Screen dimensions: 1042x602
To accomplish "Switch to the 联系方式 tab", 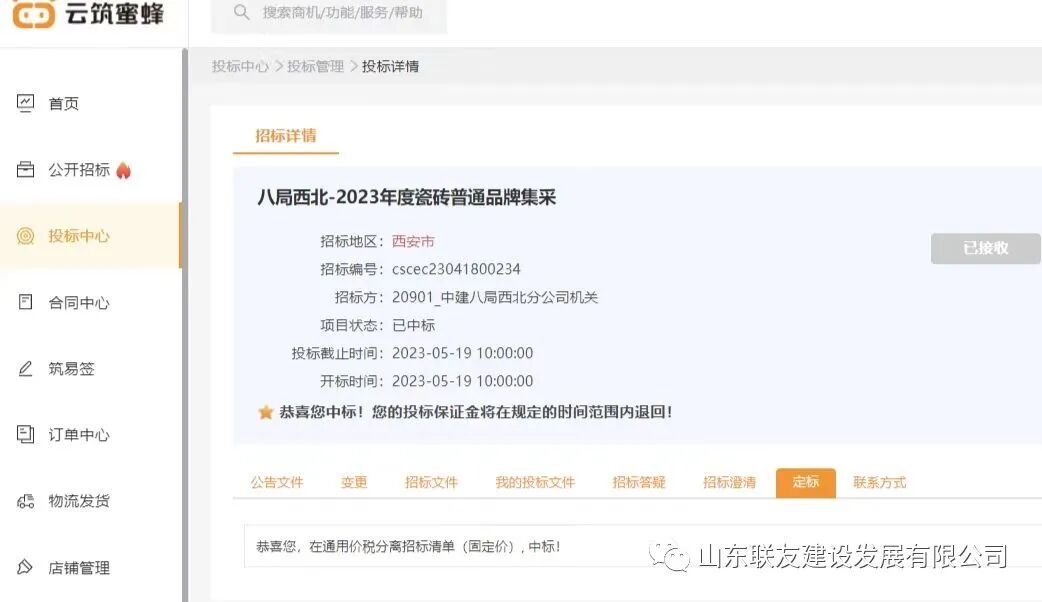I will pos(879,482).
